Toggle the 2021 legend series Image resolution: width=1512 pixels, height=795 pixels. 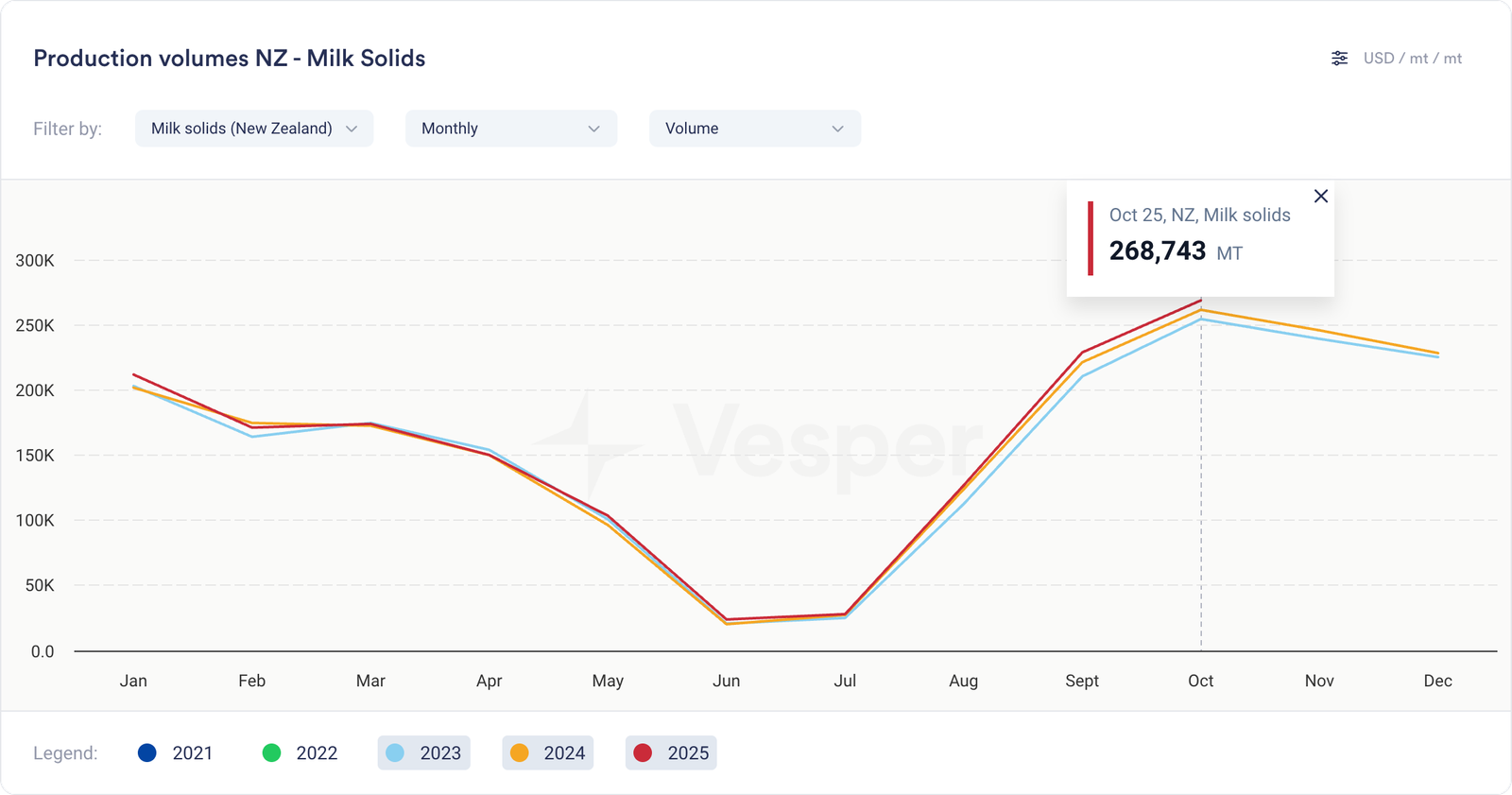176,753
